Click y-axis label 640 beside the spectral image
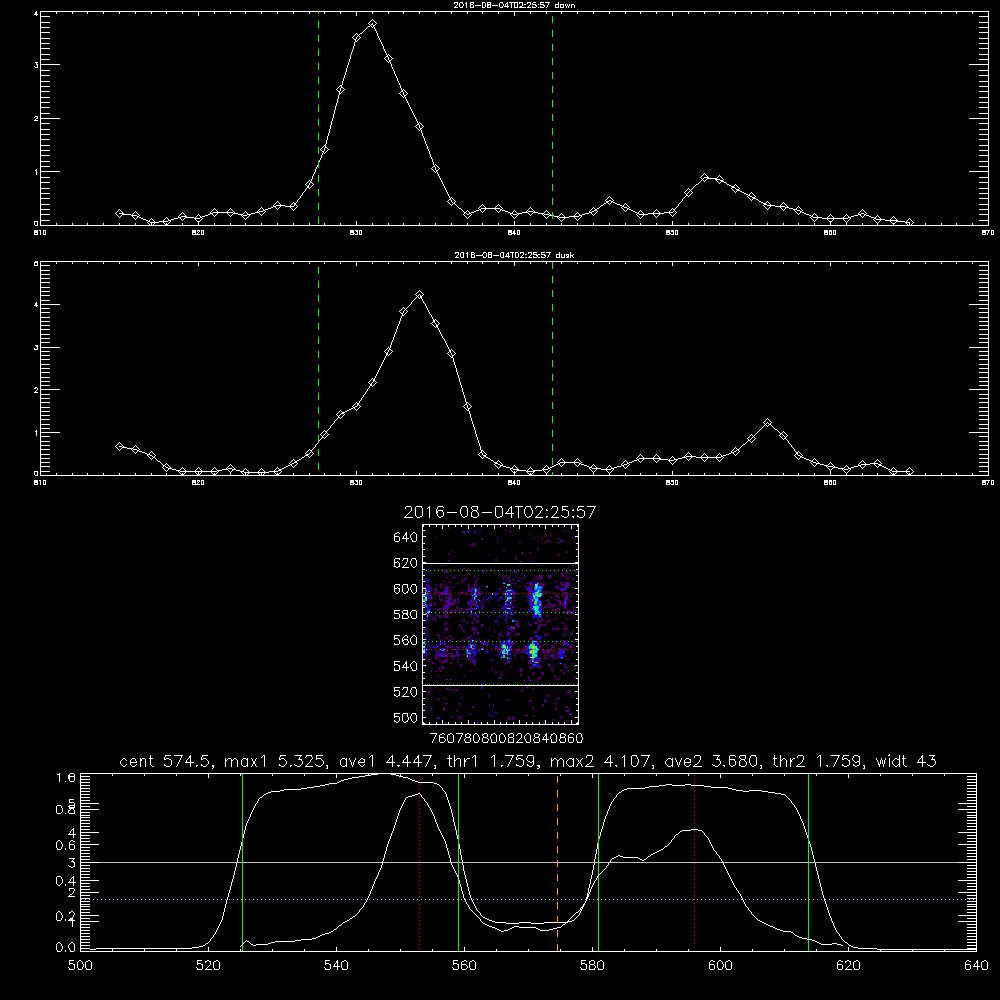This screenshot has width=1000, height=1000. point(406,538)
